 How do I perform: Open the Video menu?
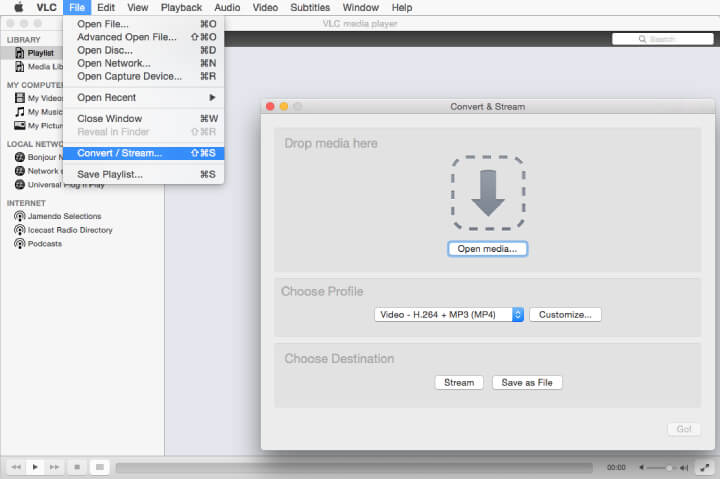(x=265, y=7)
